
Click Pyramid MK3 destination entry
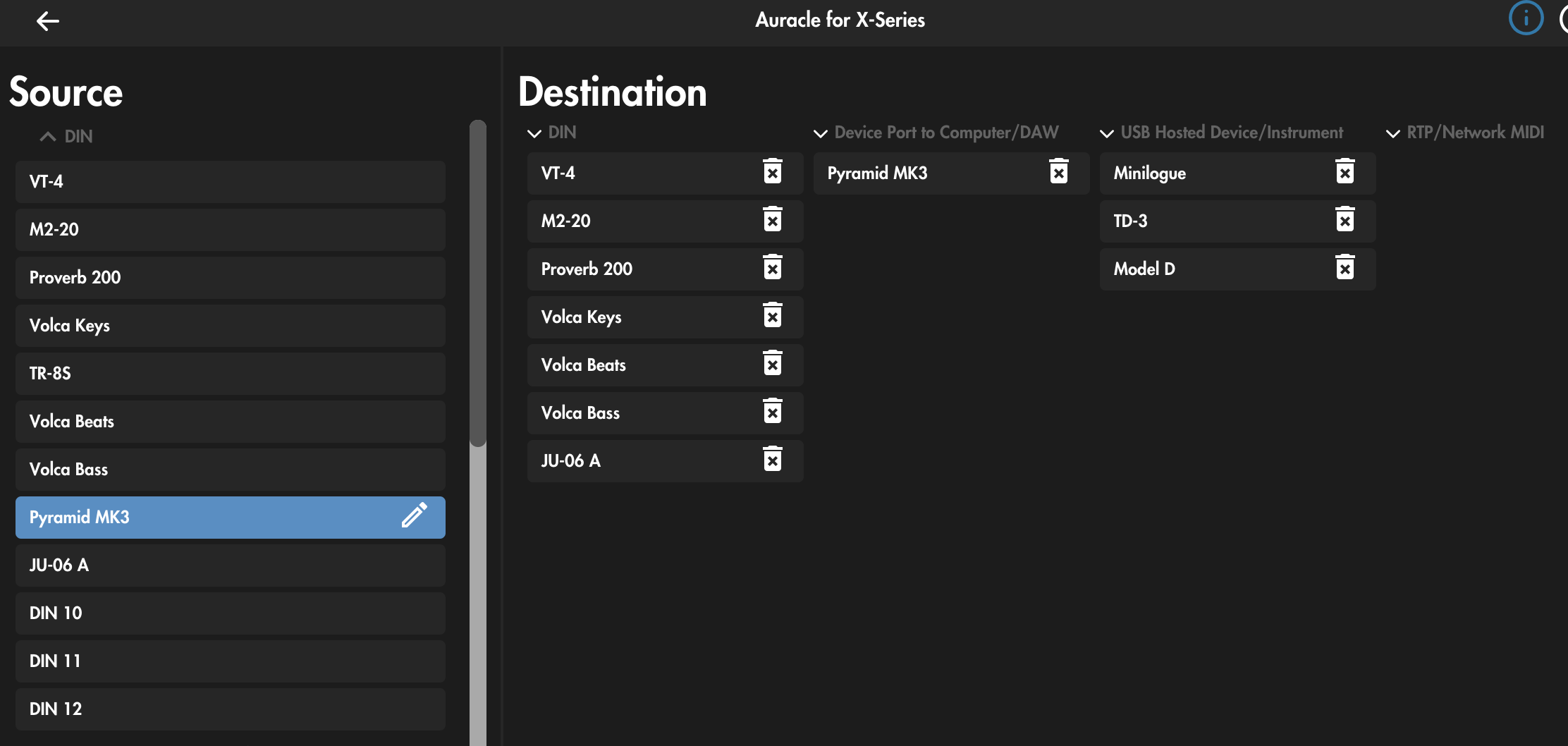(952, 173)
